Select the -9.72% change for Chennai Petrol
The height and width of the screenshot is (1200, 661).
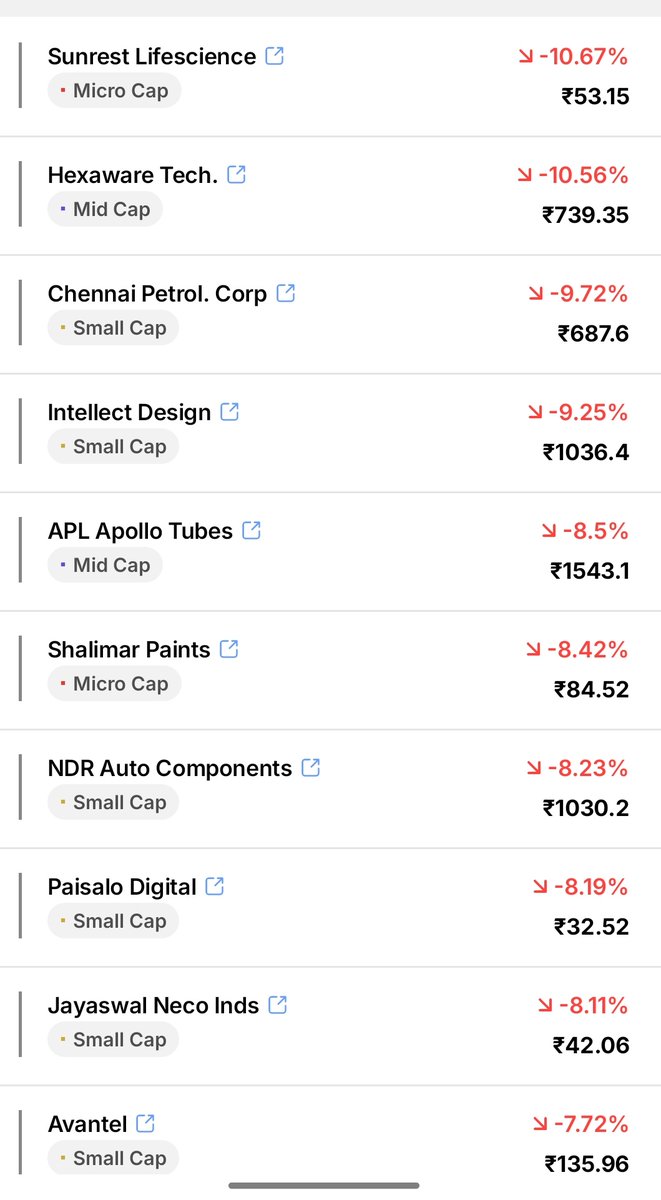click(578, 294)
